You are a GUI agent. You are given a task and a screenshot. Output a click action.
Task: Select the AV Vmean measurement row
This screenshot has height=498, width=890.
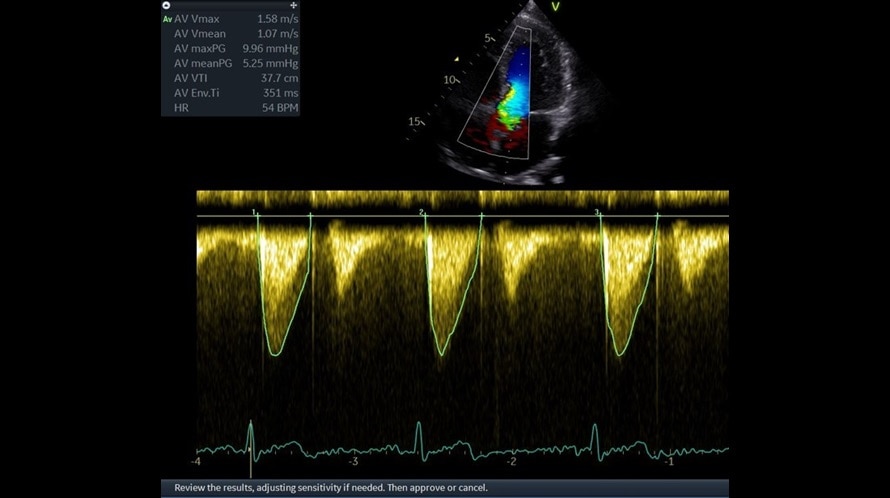click(x=235, y=34)
